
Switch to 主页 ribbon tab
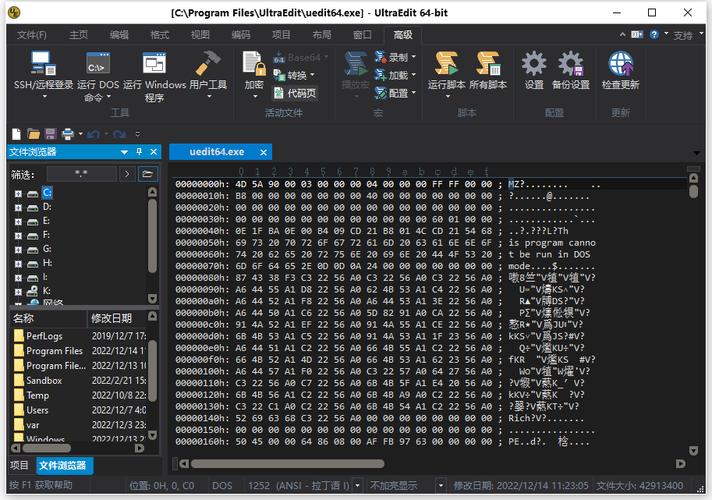coord(79,35)
